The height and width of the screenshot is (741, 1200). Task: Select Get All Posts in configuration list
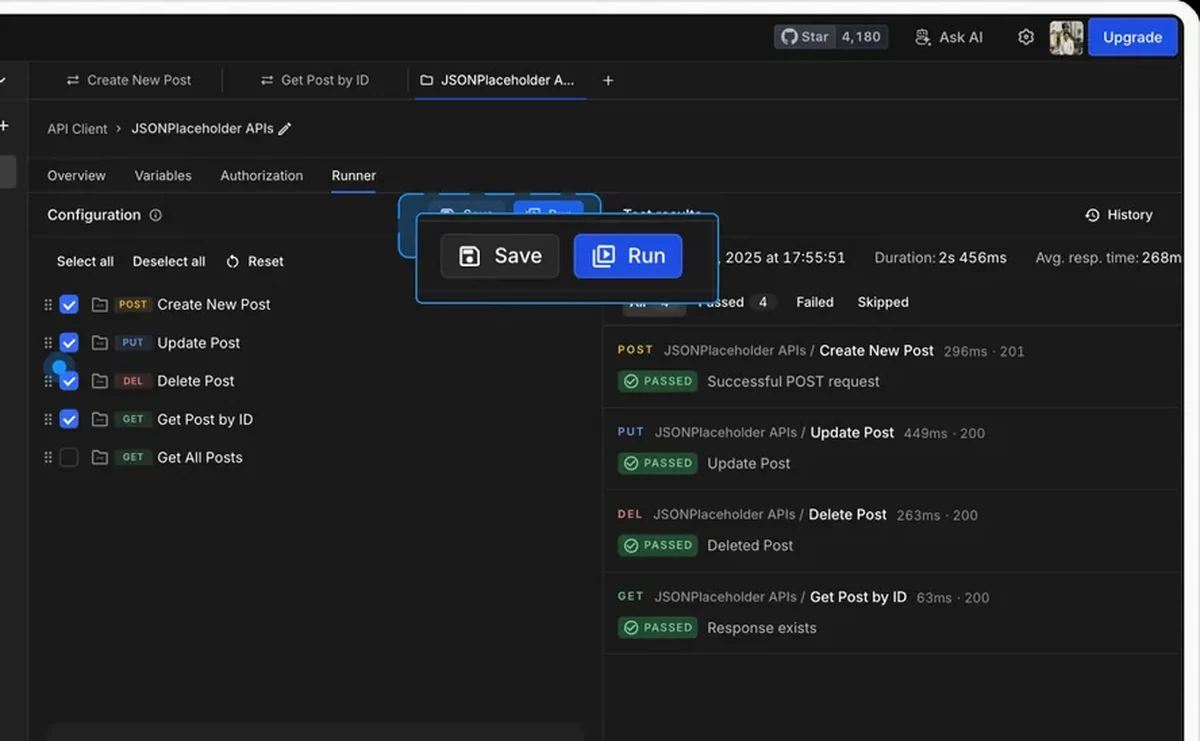(200, 457)
